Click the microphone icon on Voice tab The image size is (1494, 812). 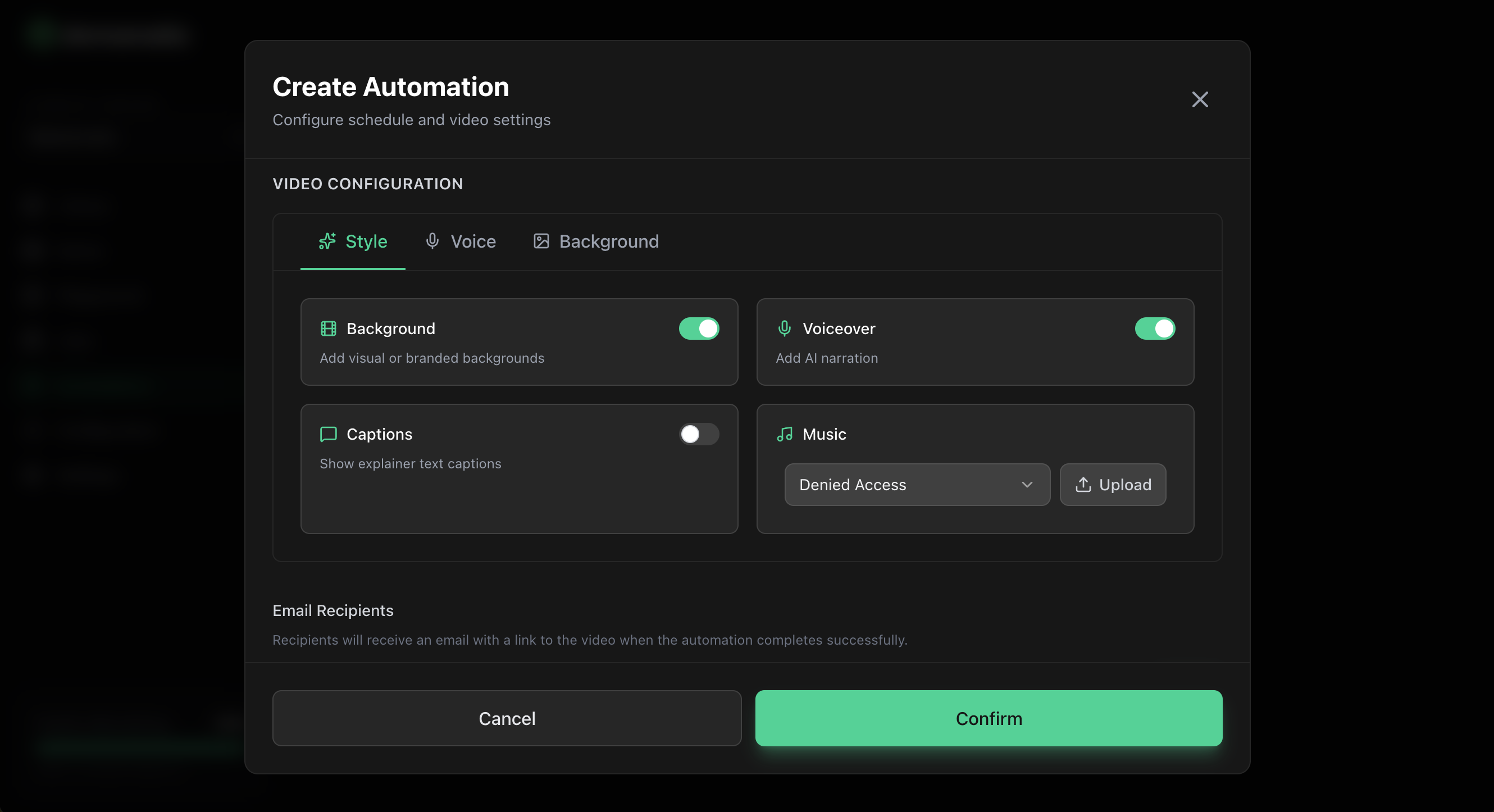pos(432,241)
